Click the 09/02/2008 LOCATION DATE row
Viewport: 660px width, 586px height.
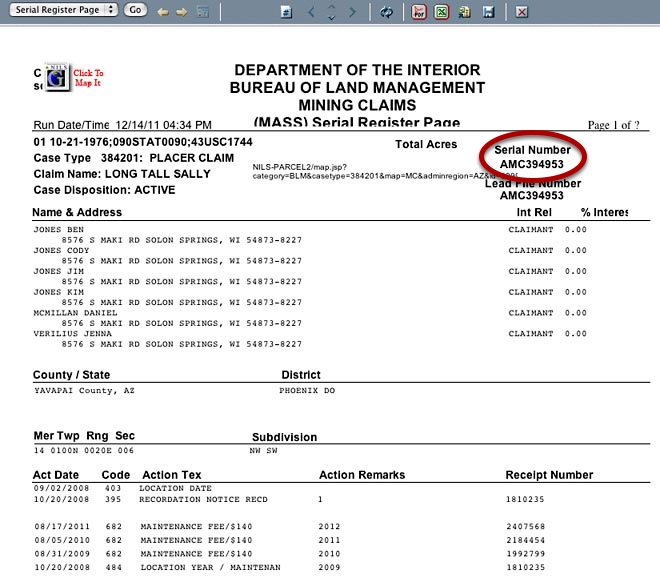coord(122,488)
